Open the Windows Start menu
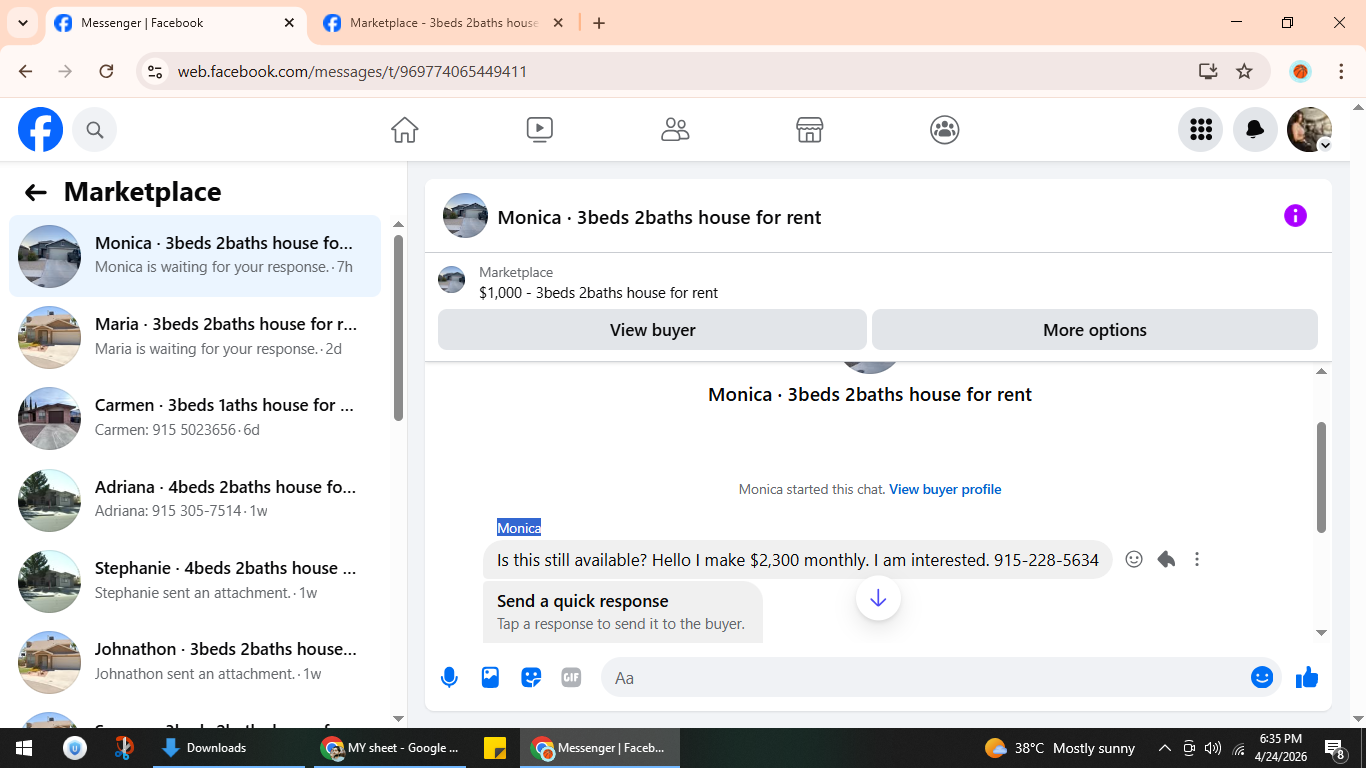 [24, 748]
